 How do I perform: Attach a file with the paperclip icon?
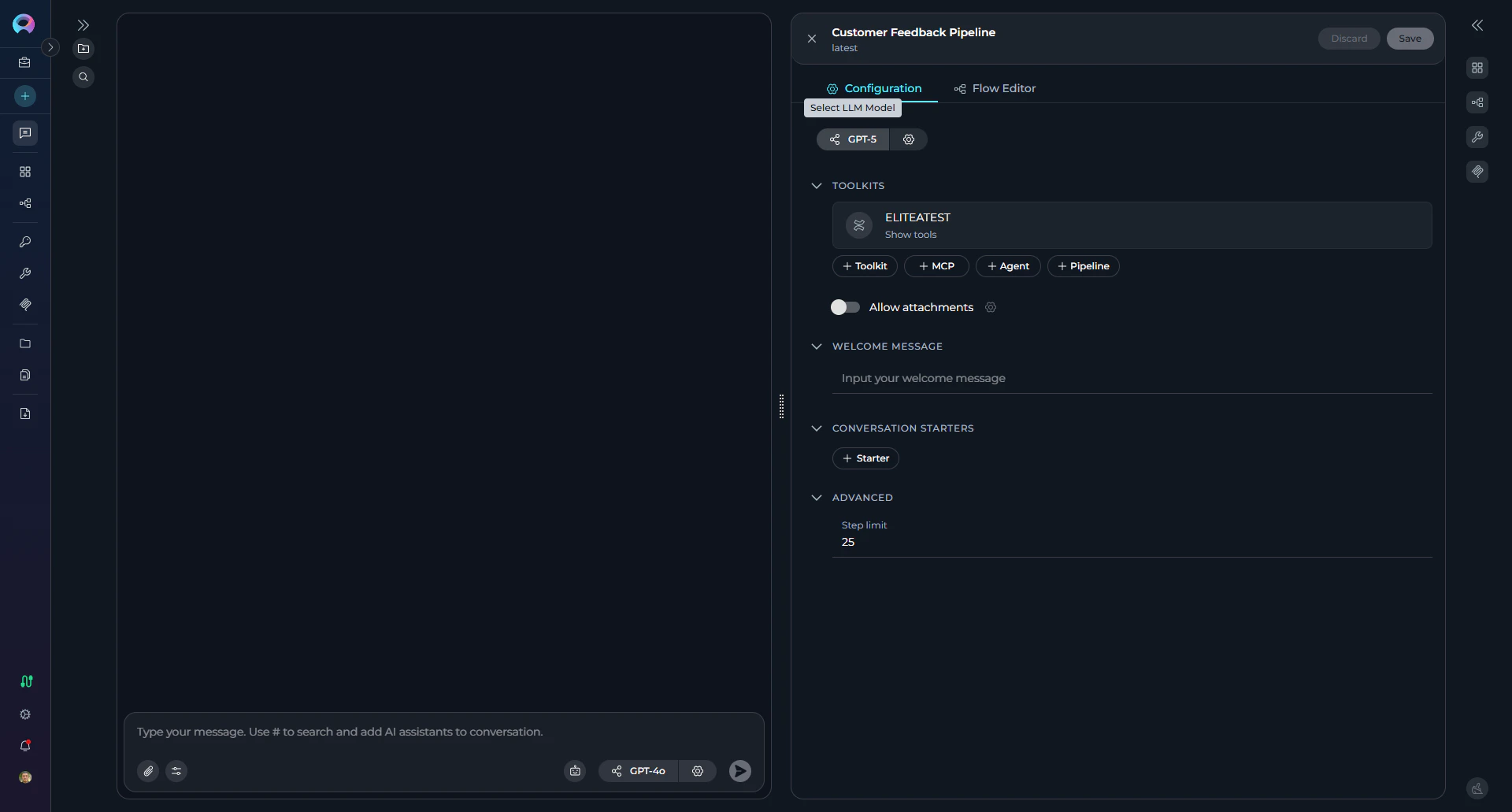[148, 770]
